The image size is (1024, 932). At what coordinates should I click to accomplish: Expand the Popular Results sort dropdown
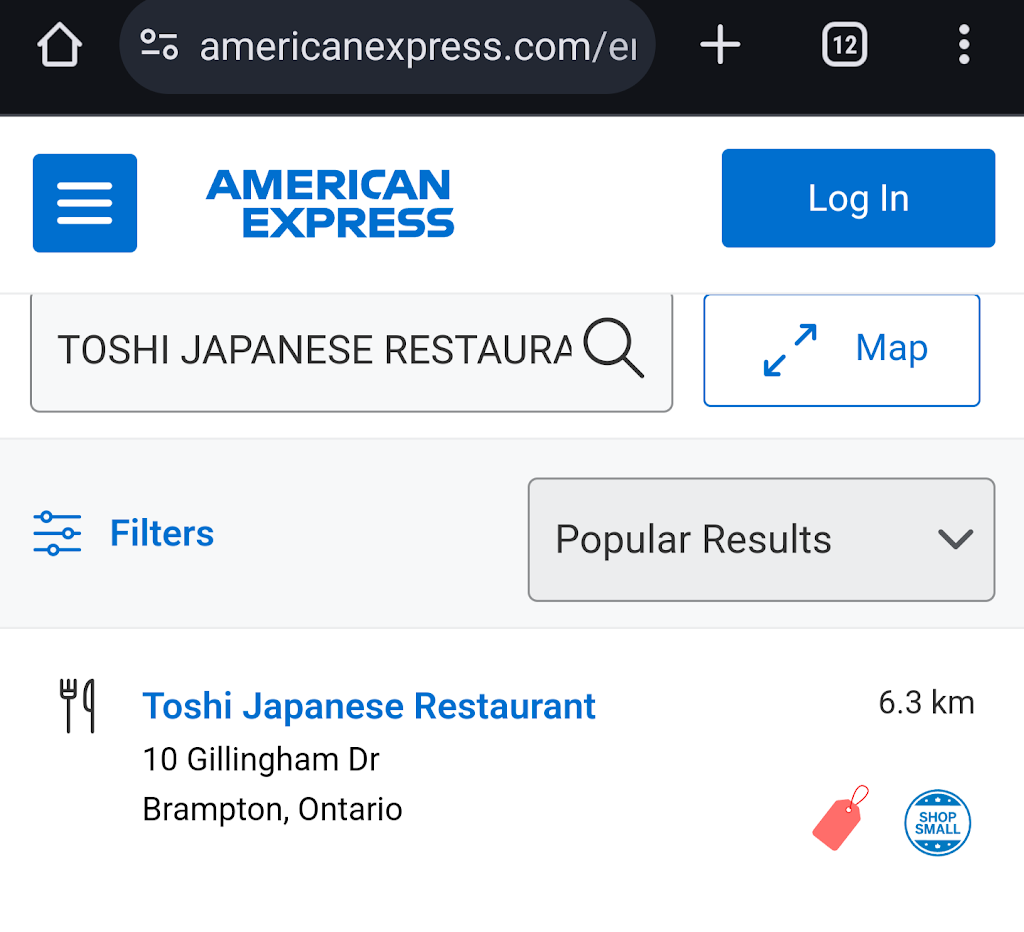point(760,540)
